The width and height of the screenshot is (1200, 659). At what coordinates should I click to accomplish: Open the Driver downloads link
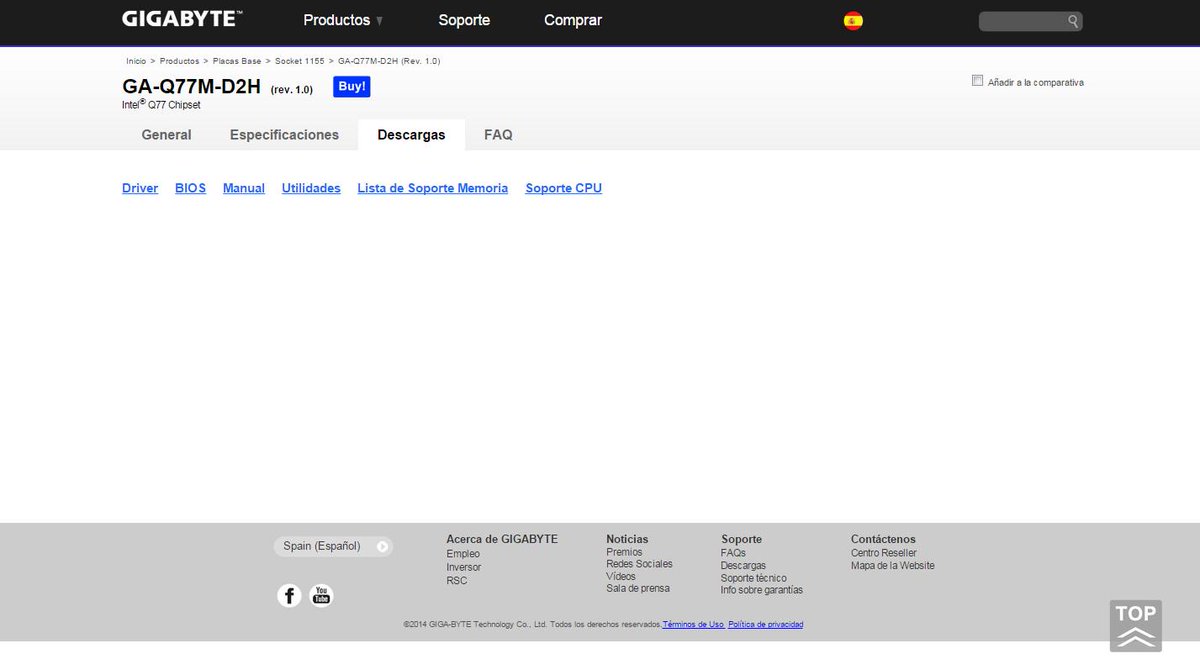pos(140,188)
